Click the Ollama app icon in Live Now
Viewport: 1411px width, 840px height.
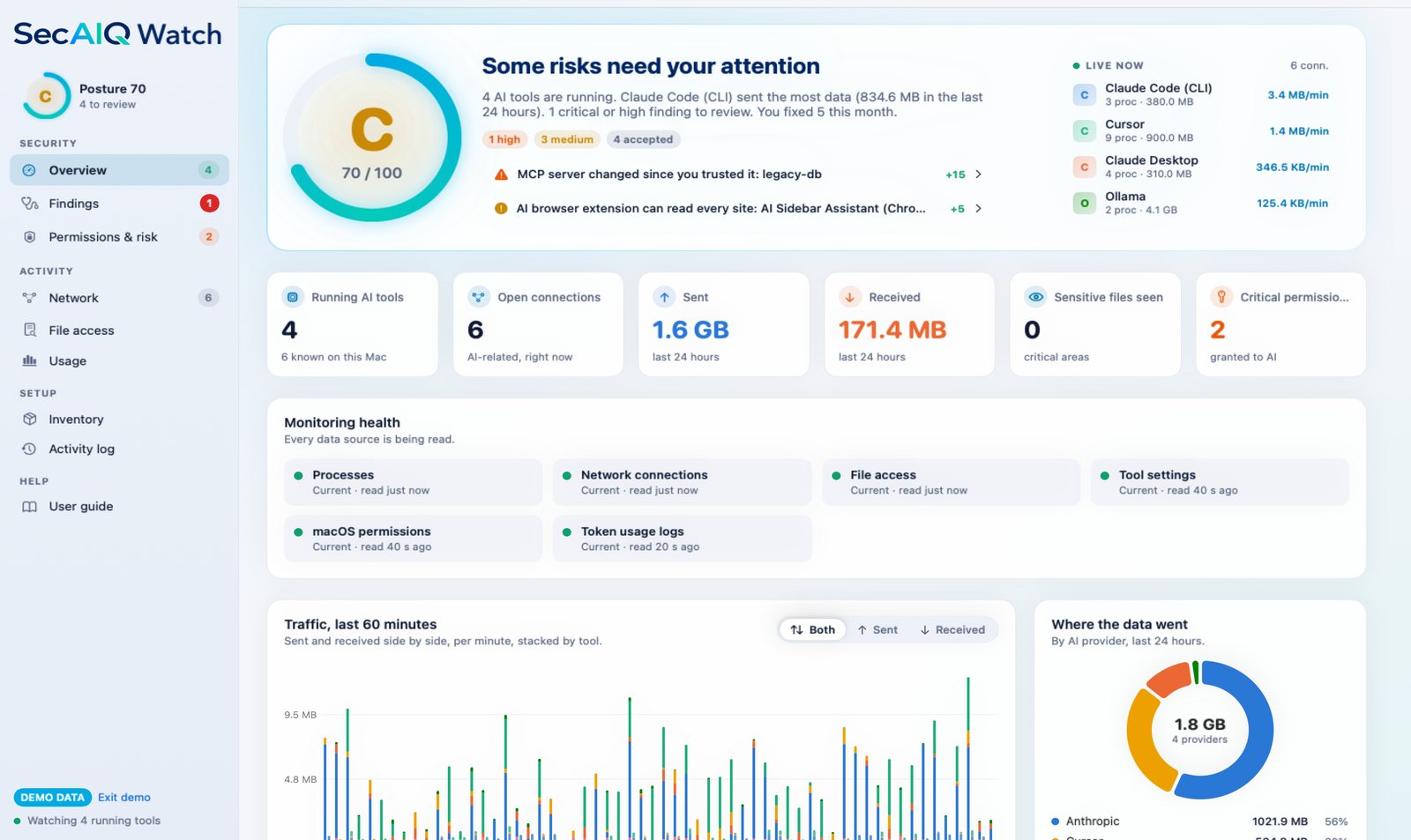1084,203
